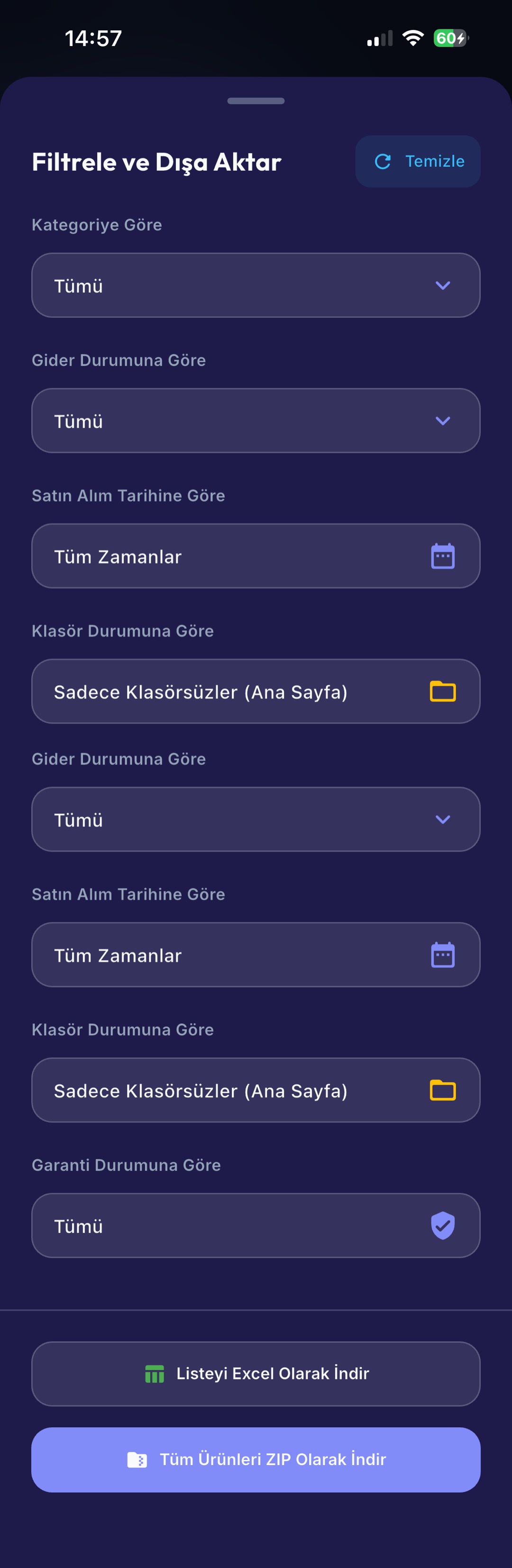Open the second Gider Durumuna Göre dropdown
Image resolution: width=512 pixels, height=1568 pixels.
pos(256,819)
